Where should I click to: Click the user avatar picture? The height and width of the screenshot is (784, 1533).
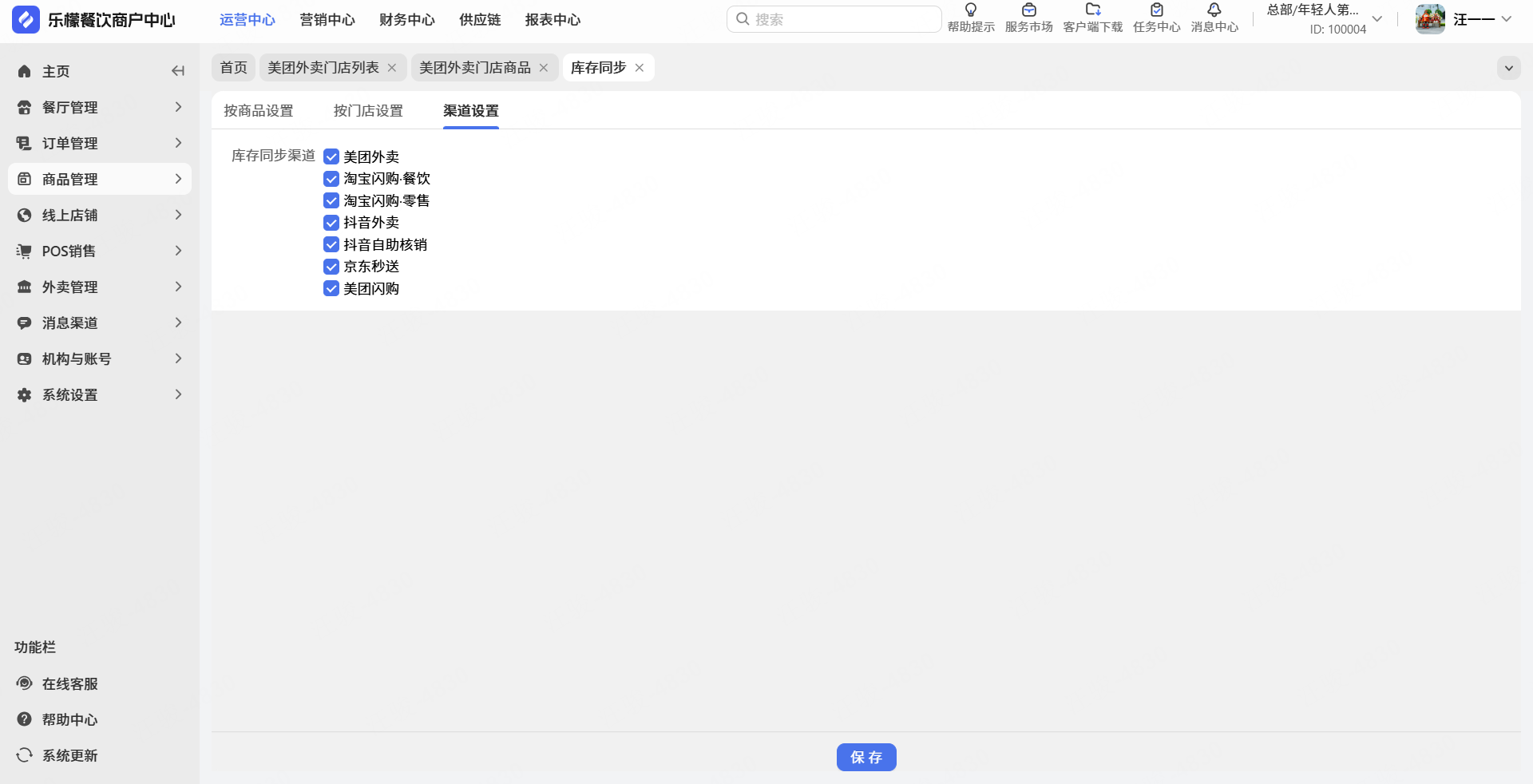[x=1431, y=19]
